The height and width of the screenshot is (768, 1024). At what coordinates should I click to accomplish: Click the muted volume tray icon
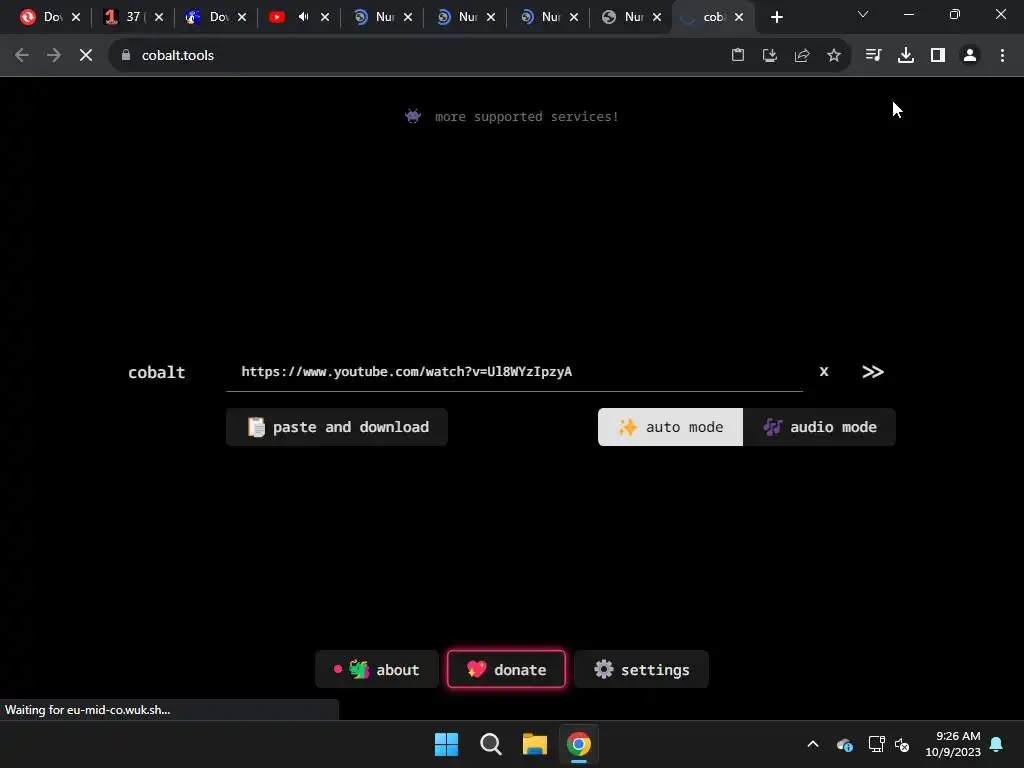(902, 744)
